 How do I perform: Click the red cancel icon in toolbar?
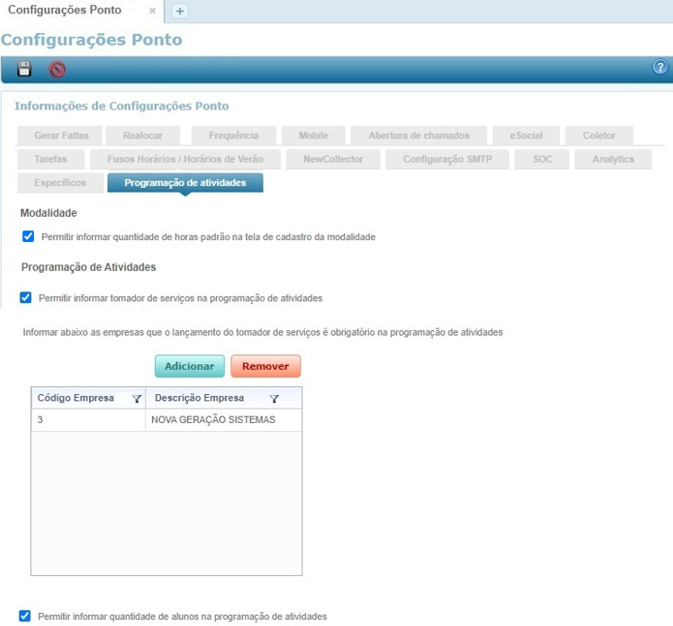tap(57, 69)
